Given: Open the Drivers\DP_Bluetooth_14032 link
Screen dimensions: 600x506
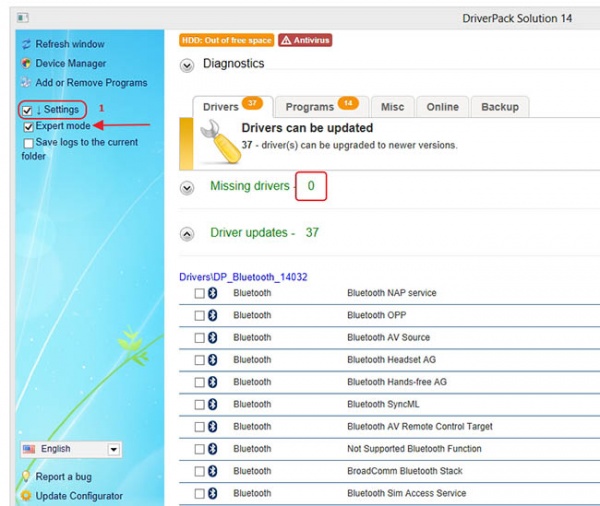Looking at the screenshot, I should [x=243, y=277].
